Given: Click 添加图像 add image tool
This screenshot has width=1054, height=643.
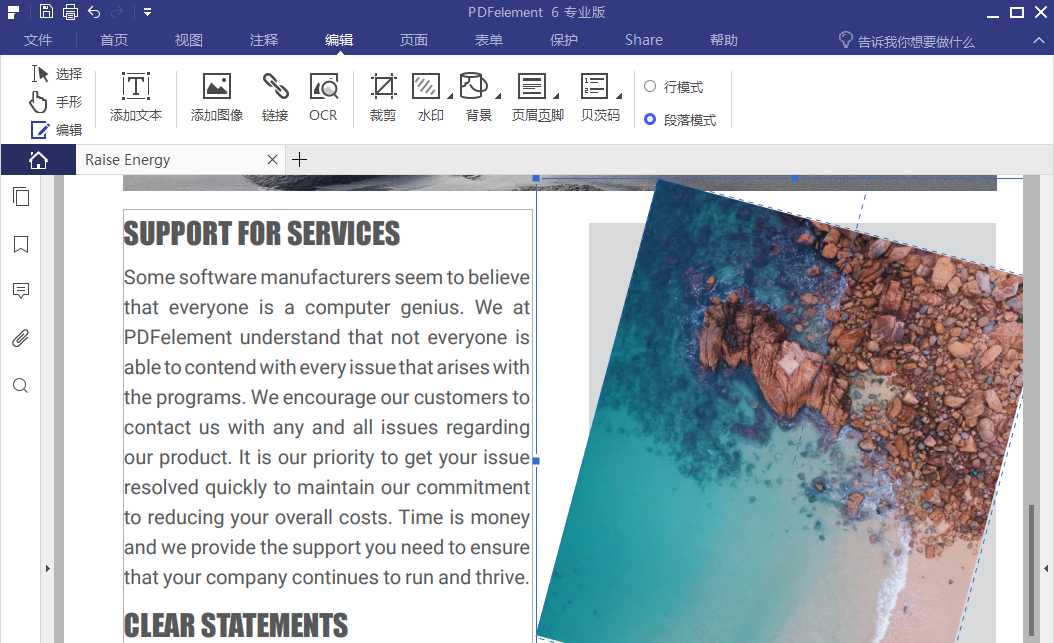Looking at the screenshot, I should coord(216,97).
